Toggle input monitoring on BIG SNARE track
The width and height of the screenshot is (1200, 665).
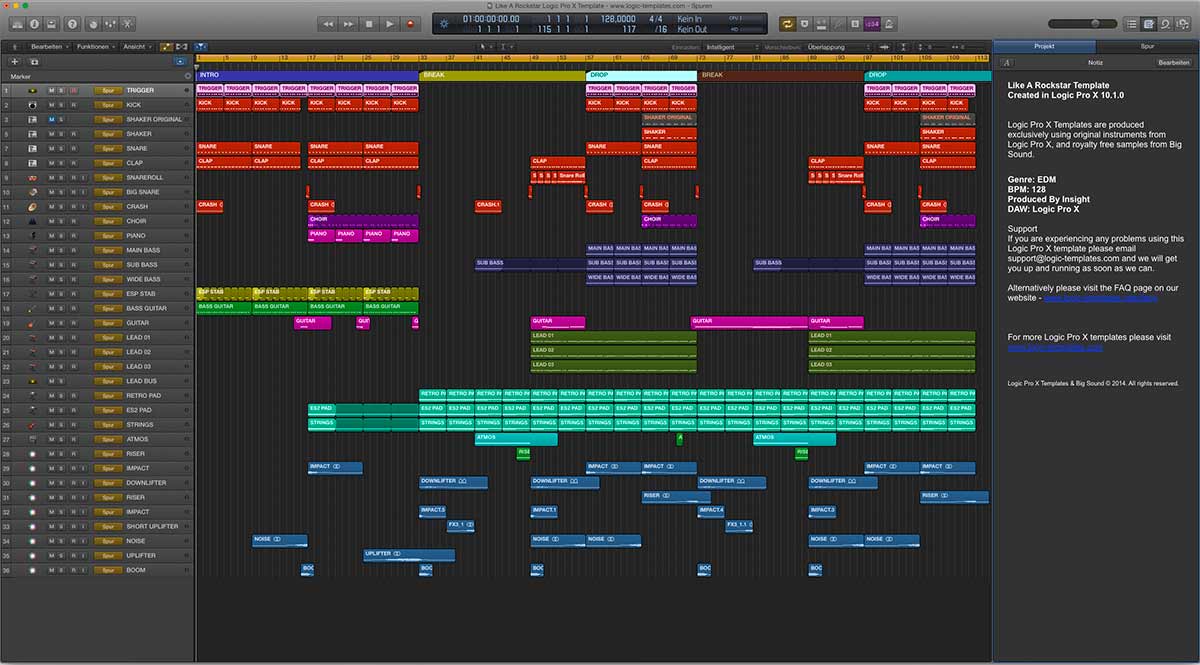click(83, 192)
